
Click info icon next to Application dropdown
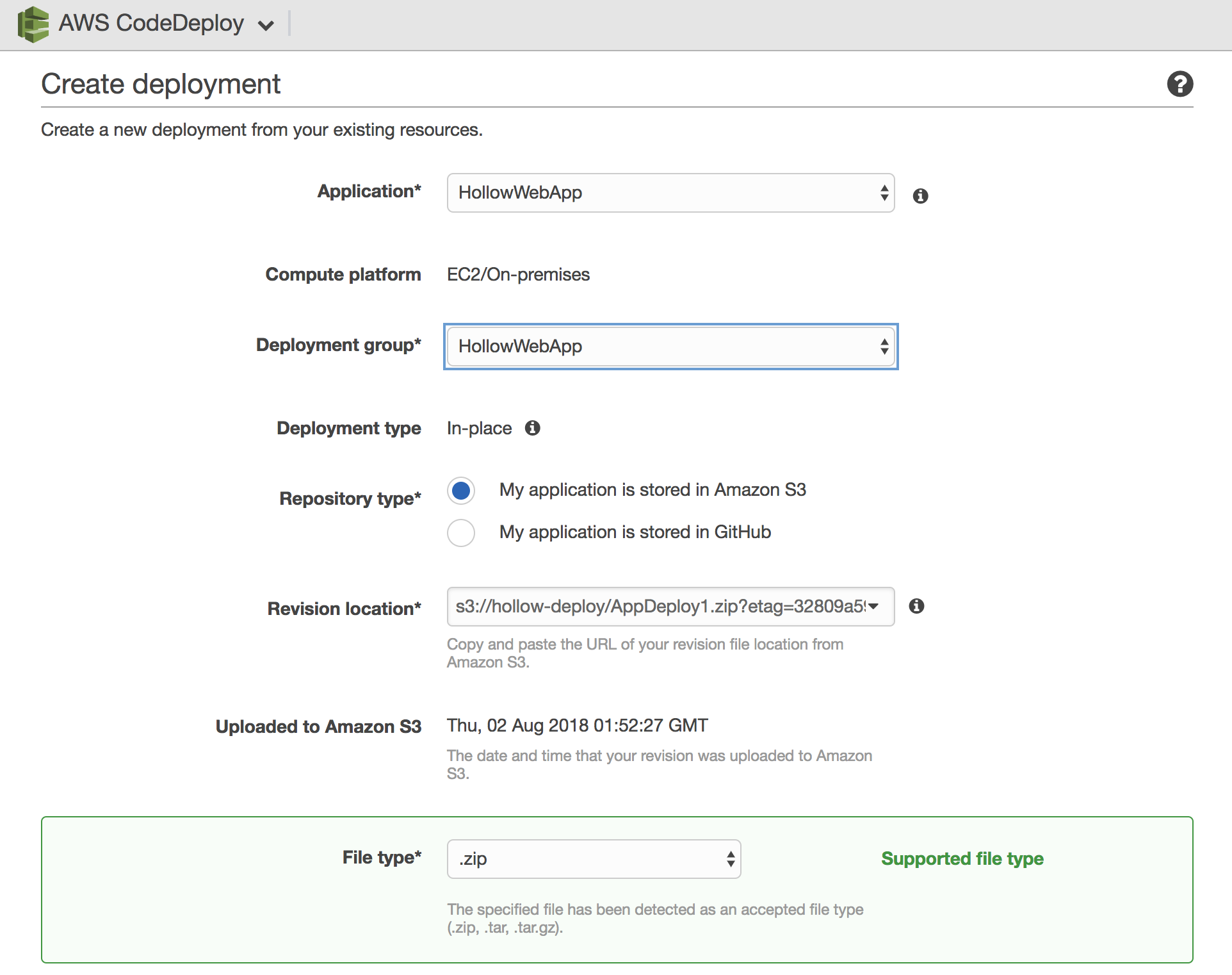920,196
